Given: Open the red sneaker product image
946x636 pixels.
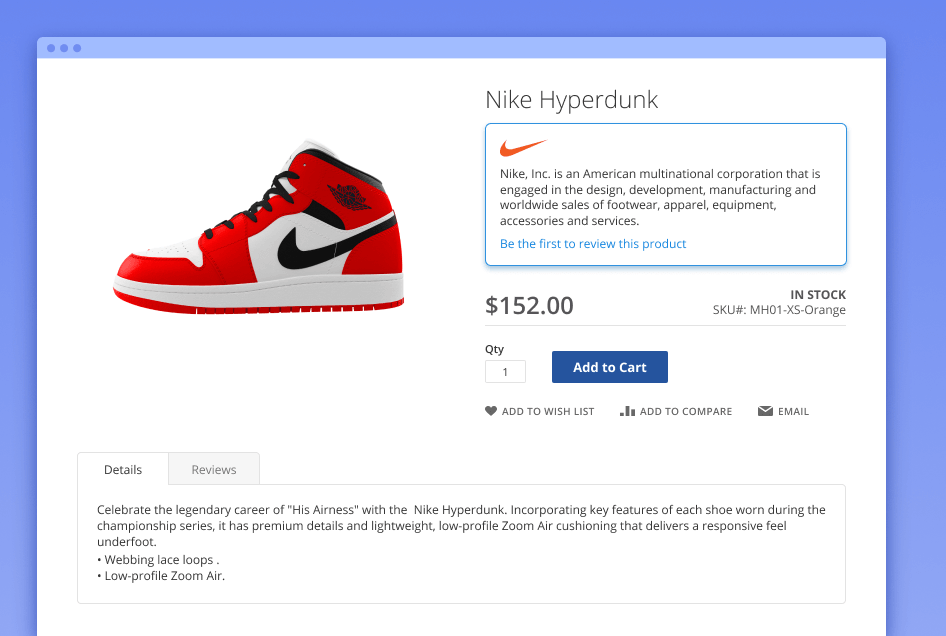Looking at the screenshot, I should [x=258, y=231].
